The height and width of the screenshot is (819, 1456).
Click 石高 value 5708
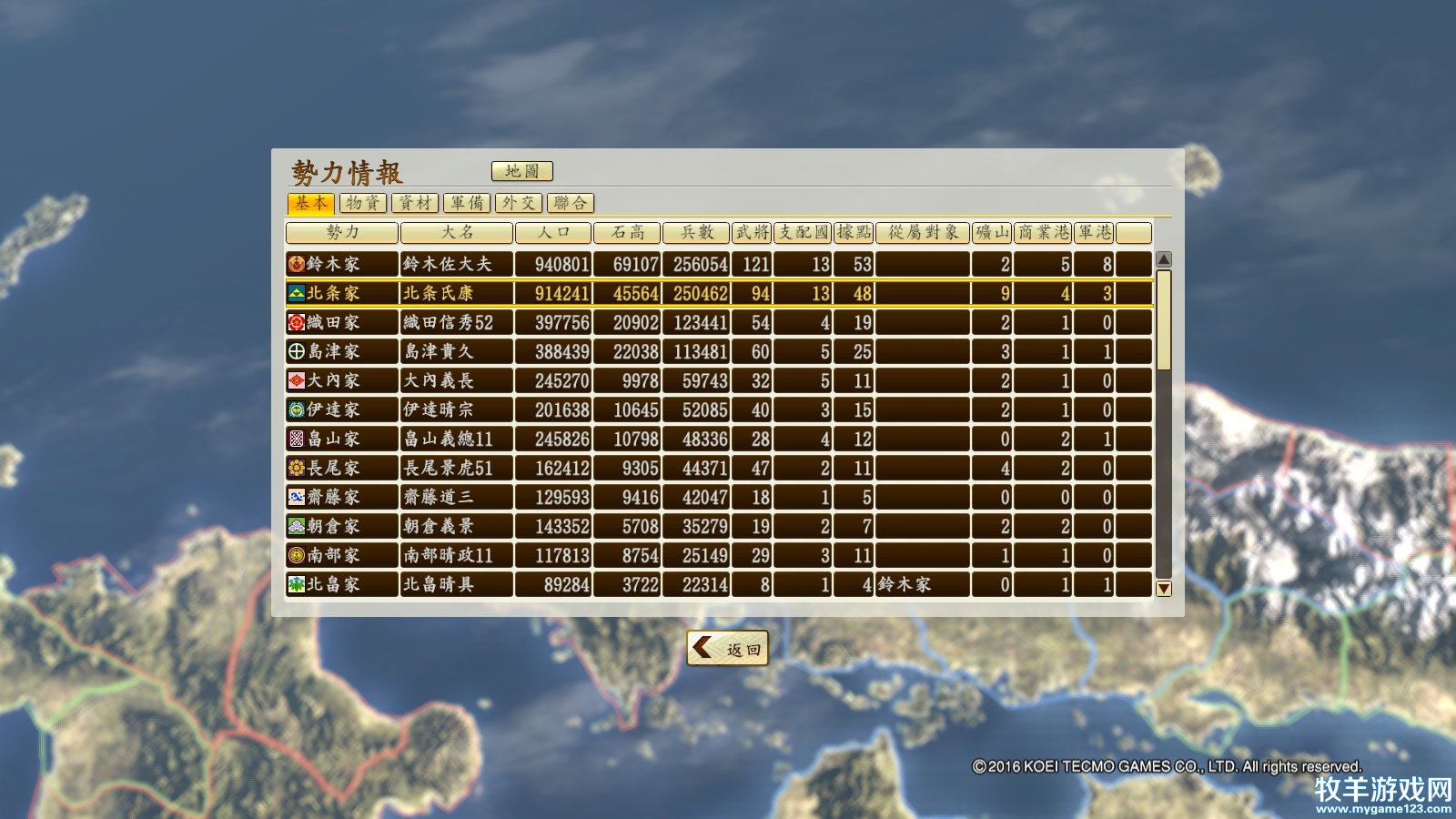pos(641,526)
